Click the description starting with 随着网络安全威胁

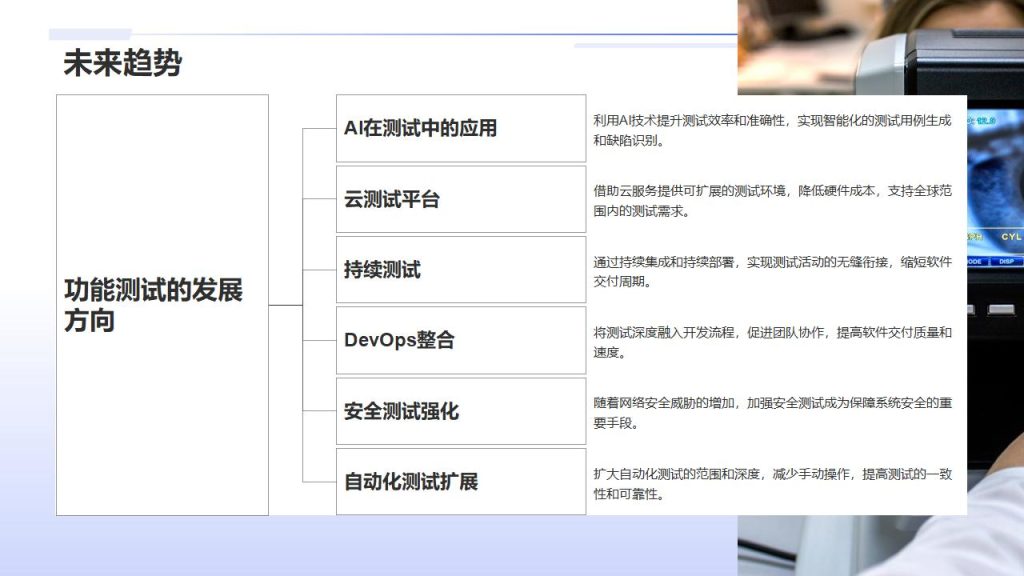[771, 412]
